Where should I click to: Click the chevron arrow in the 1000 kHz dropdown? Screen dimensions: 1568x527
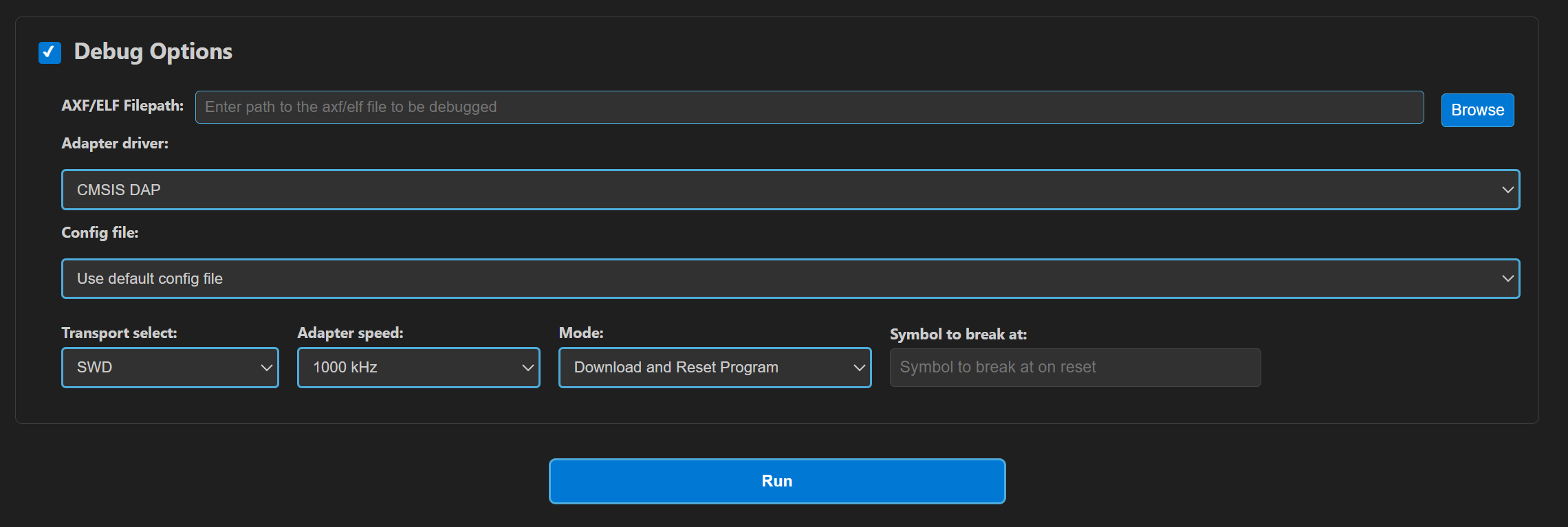527,368
